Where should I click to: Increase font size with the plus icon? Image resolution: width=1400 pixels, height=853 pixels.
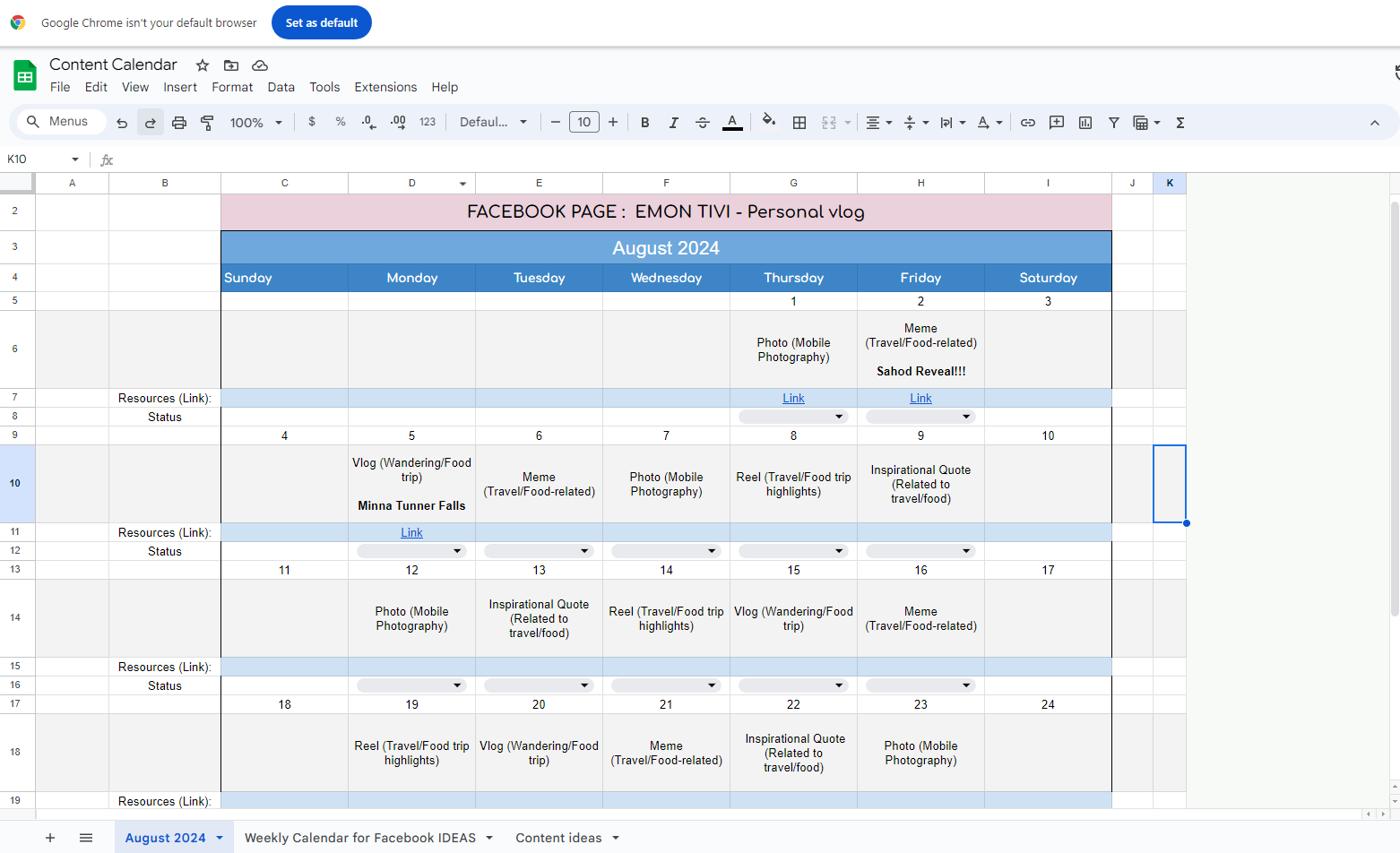pyautogui.click(x=613, y=123)
